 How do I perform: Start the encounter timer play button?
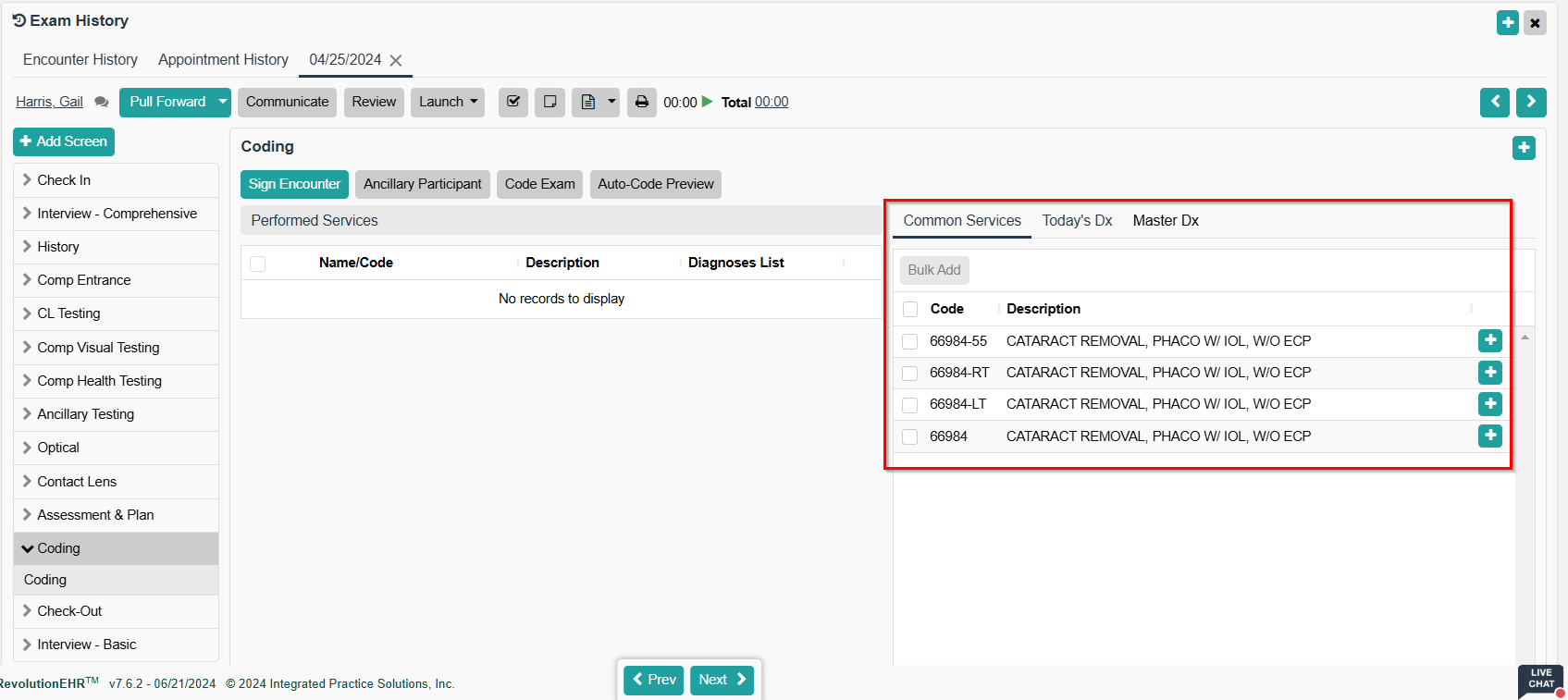click(x=708, y=102)
